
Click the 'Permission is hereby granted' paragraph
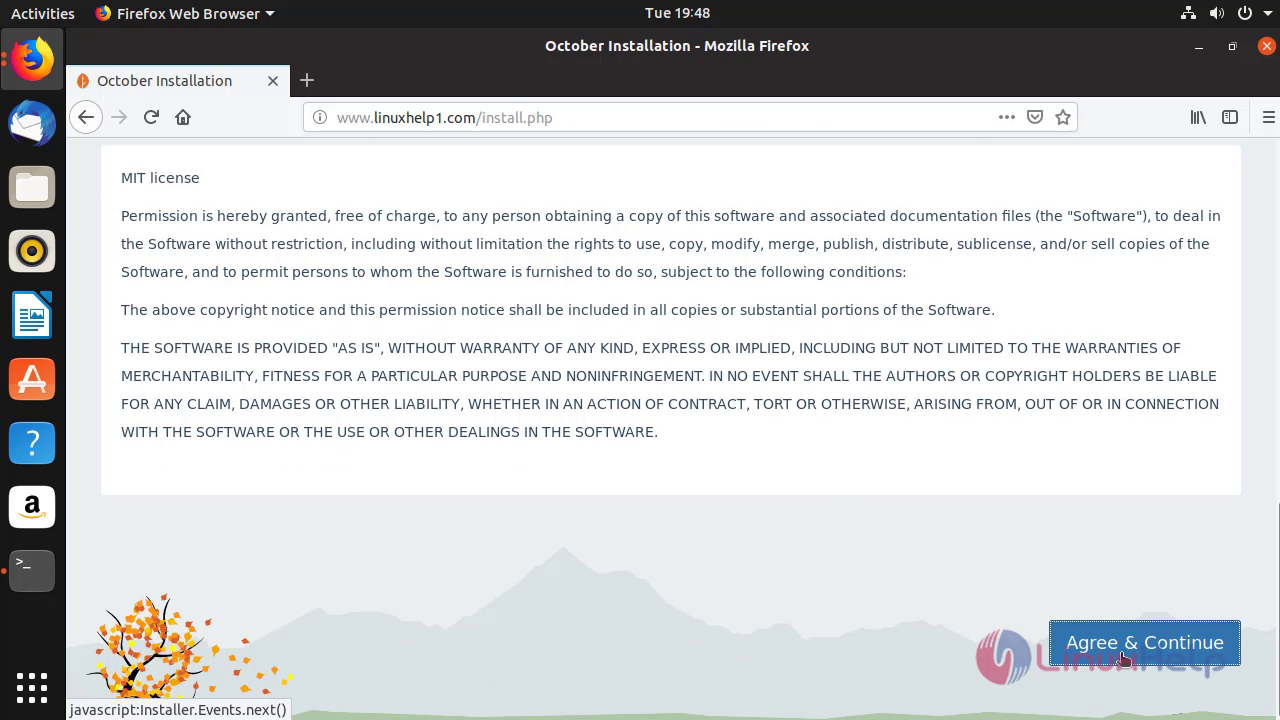point(671,244)
